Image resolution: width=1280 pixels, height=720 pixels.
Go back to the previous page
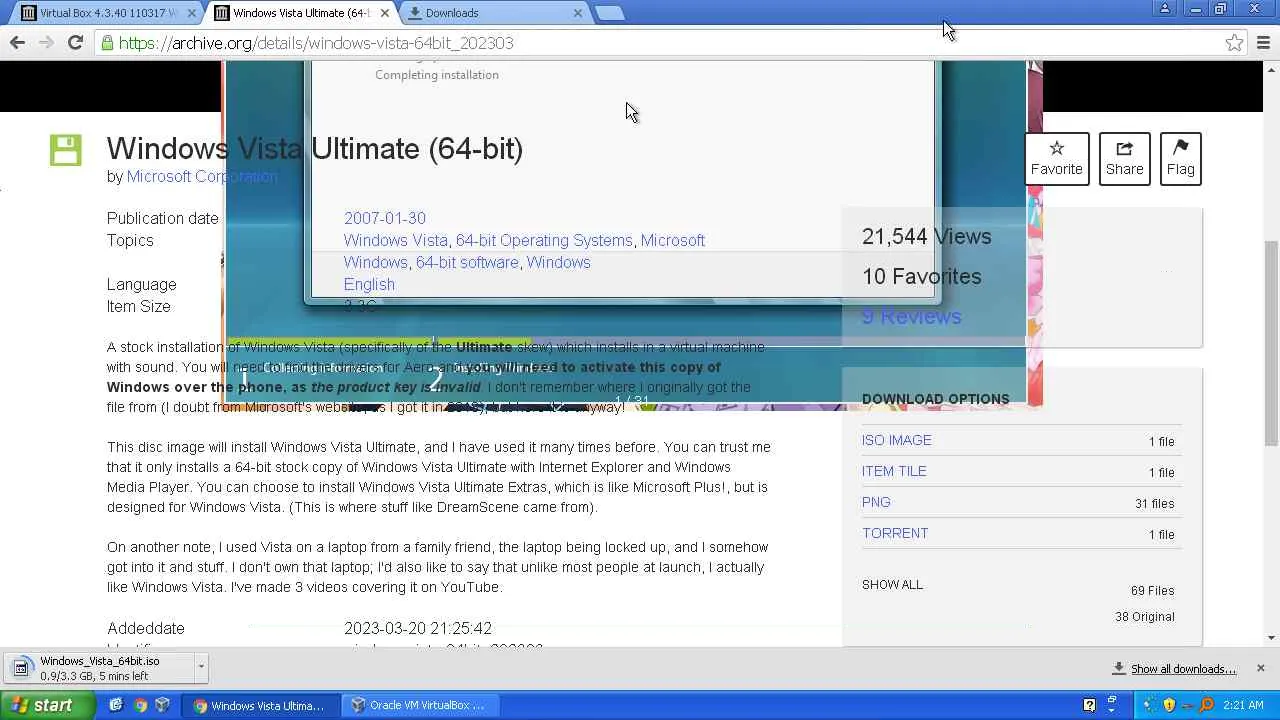(17, 42)
